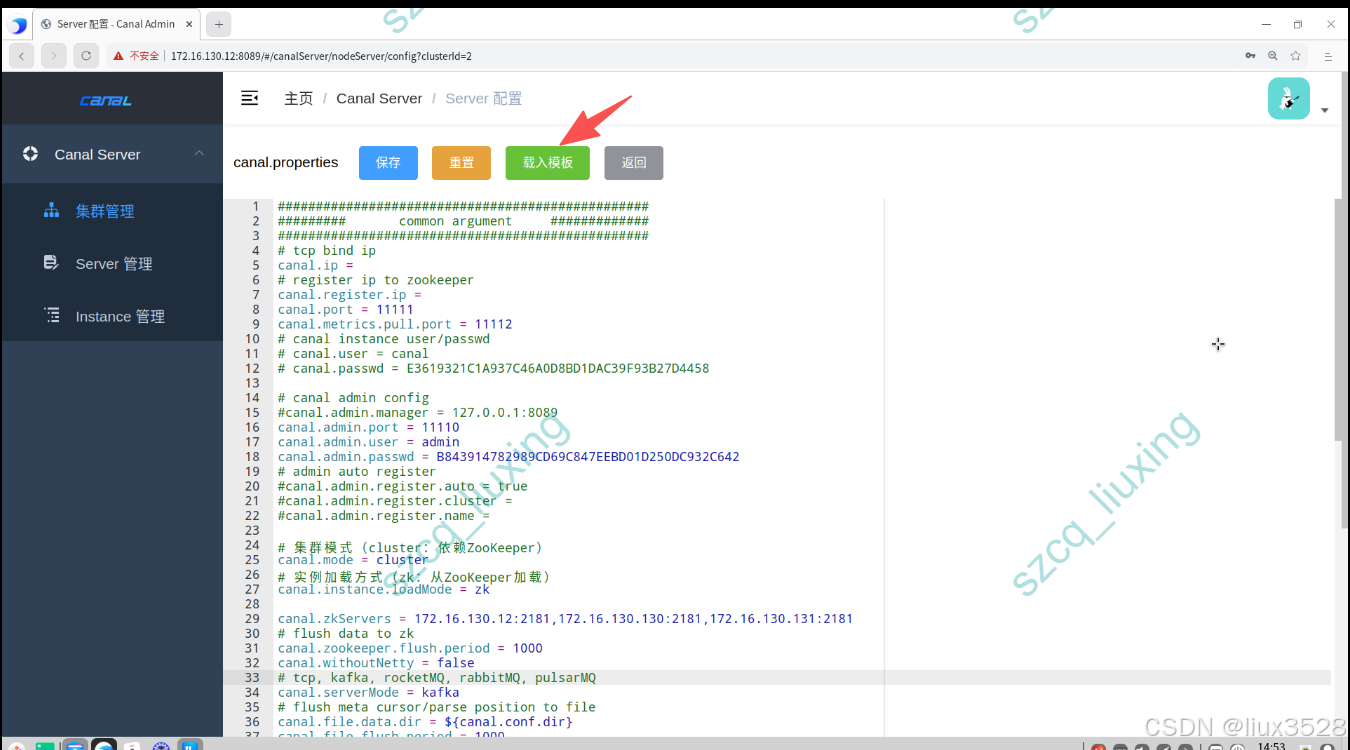Image resolution: width=1350 pixels, height=750 pixels.
Task: Click browser forward arrow button
Action: tap(54, 56)
